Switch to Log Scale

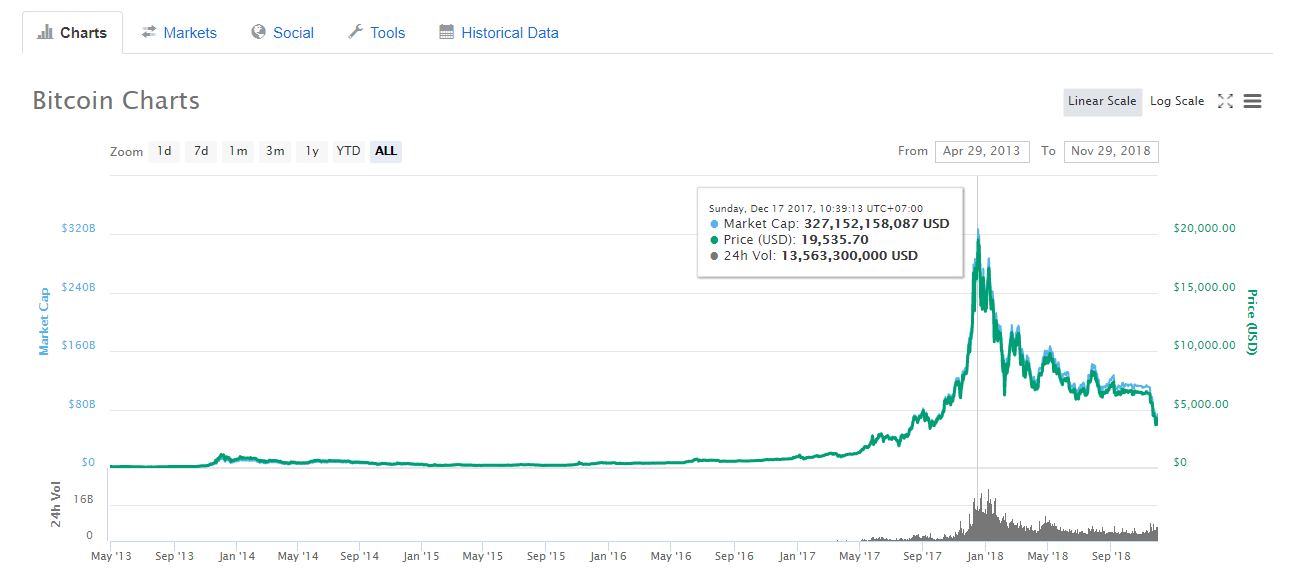1177,101
